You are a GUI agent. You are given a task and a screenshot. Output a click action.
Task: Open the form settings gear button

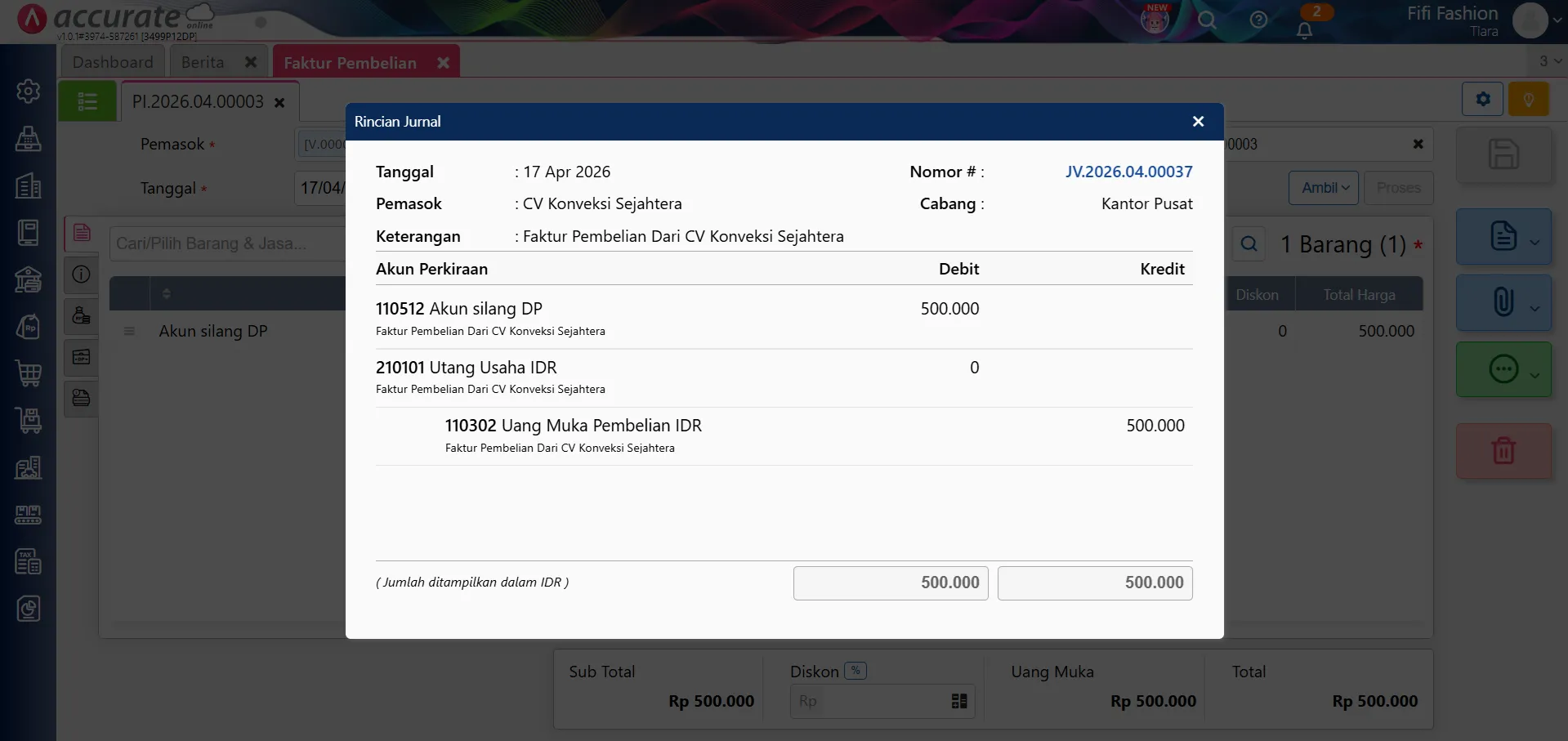pos(1483,100)
